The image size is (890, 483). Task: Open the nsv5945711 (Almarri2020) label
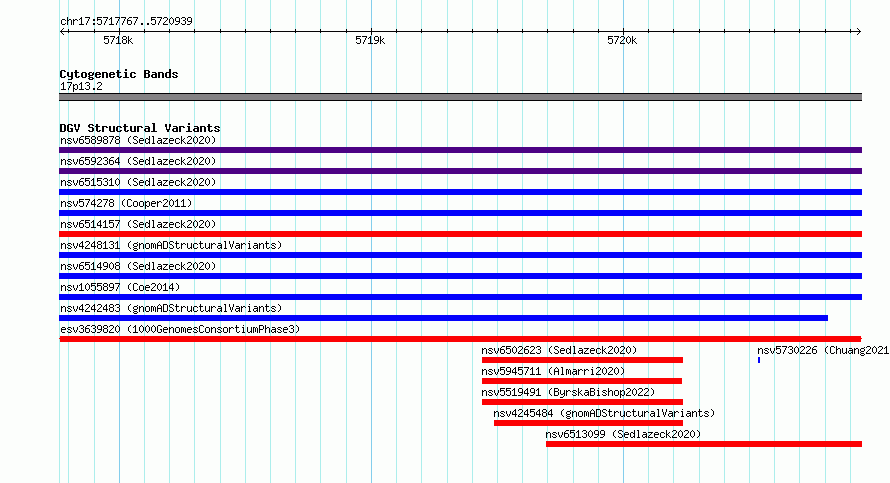click(x=553, y=371)
